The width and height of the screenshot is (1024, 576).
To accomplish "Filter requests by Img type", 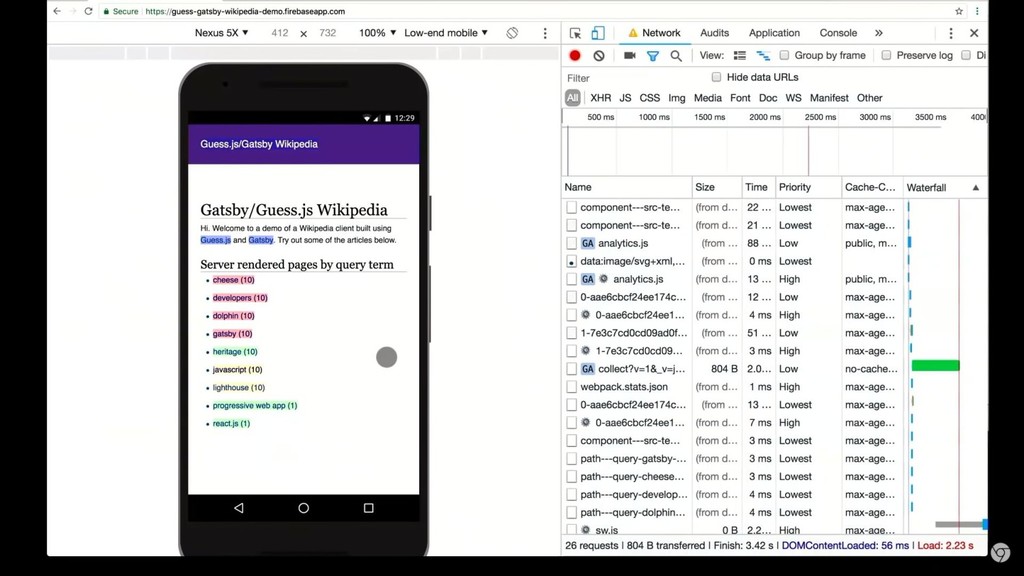I will coord(677,98).
